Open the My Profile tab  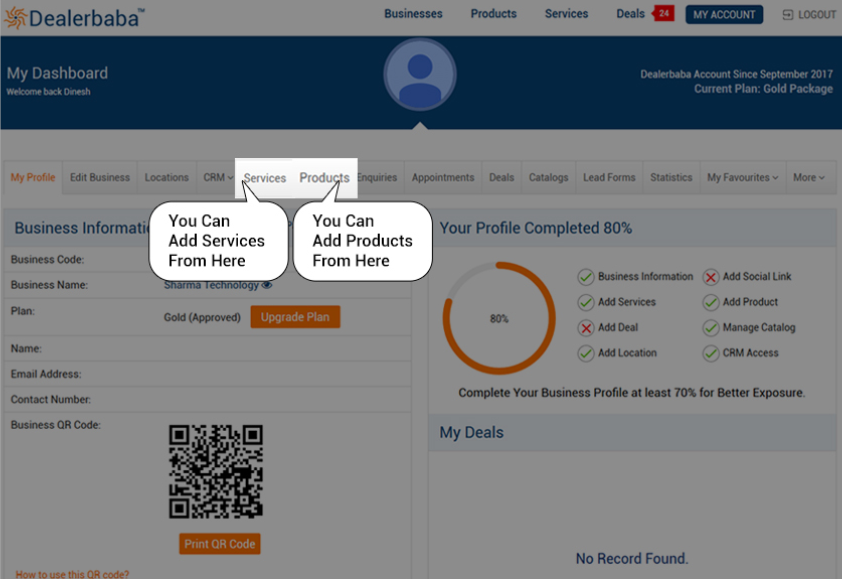[x=33, y=177]
